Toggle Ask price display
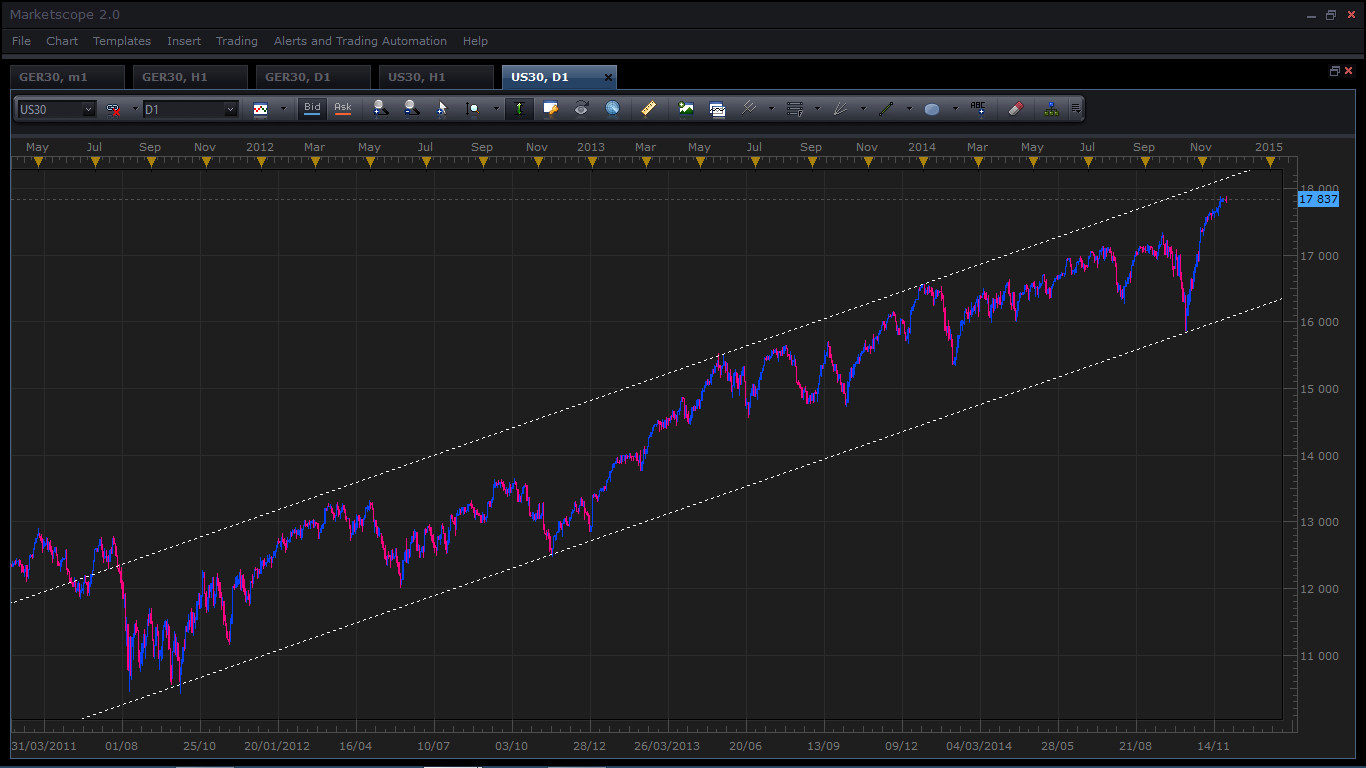This screenshot has height=768, width=1366. 343,108
